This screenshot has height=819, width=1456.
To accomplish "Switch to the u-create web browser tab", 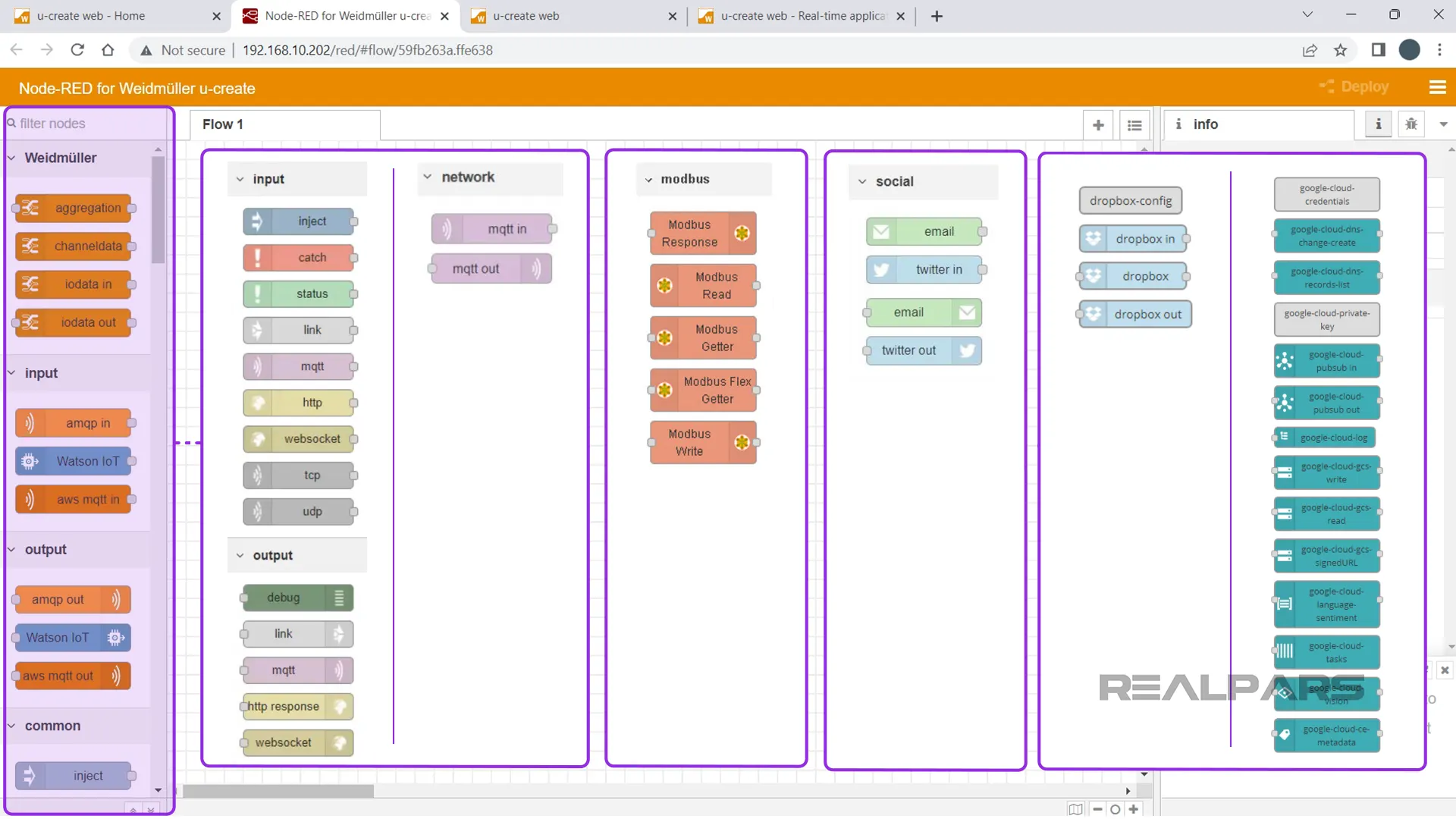I will coord(573,16).
